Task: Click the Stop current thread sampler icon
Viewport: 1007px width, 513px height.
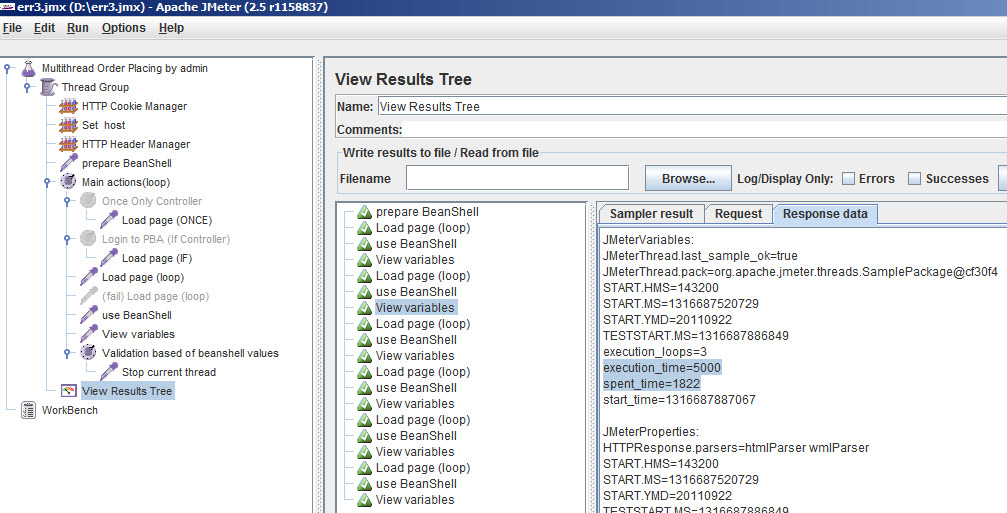Action: coord(108,372)
